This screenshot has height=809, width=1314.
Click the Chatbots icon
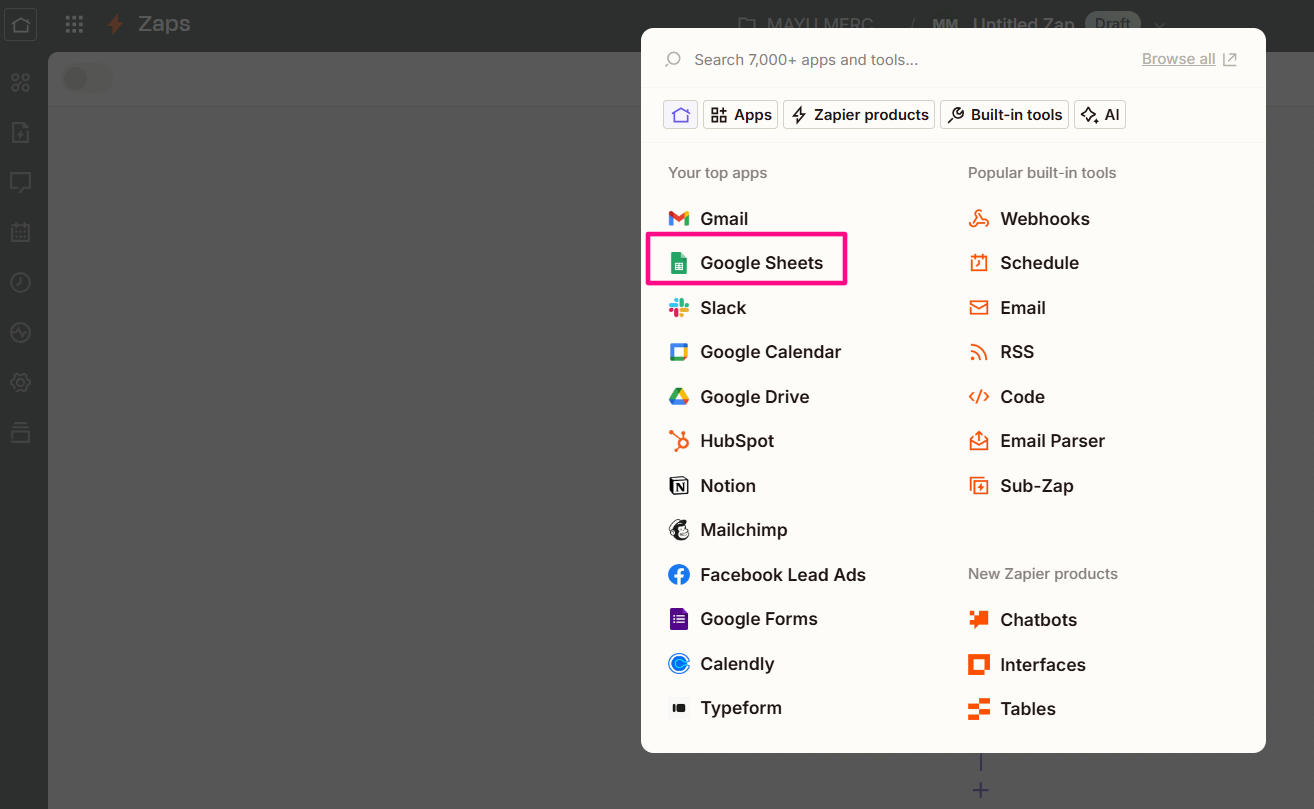(979, 620)
